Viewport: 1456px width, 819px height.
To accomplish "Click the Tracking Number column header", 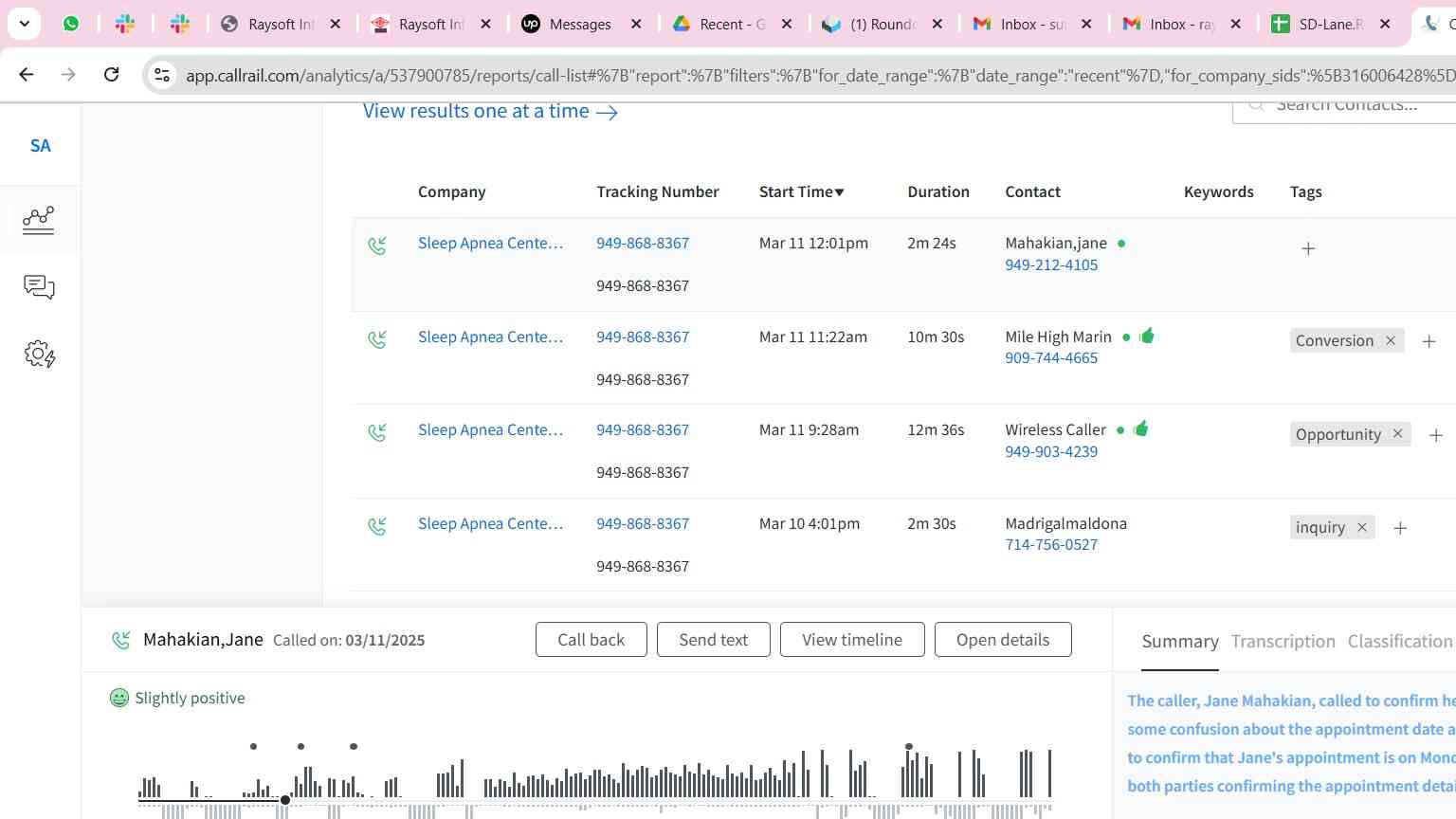I will pyautogui.click(x=658, y=191).
